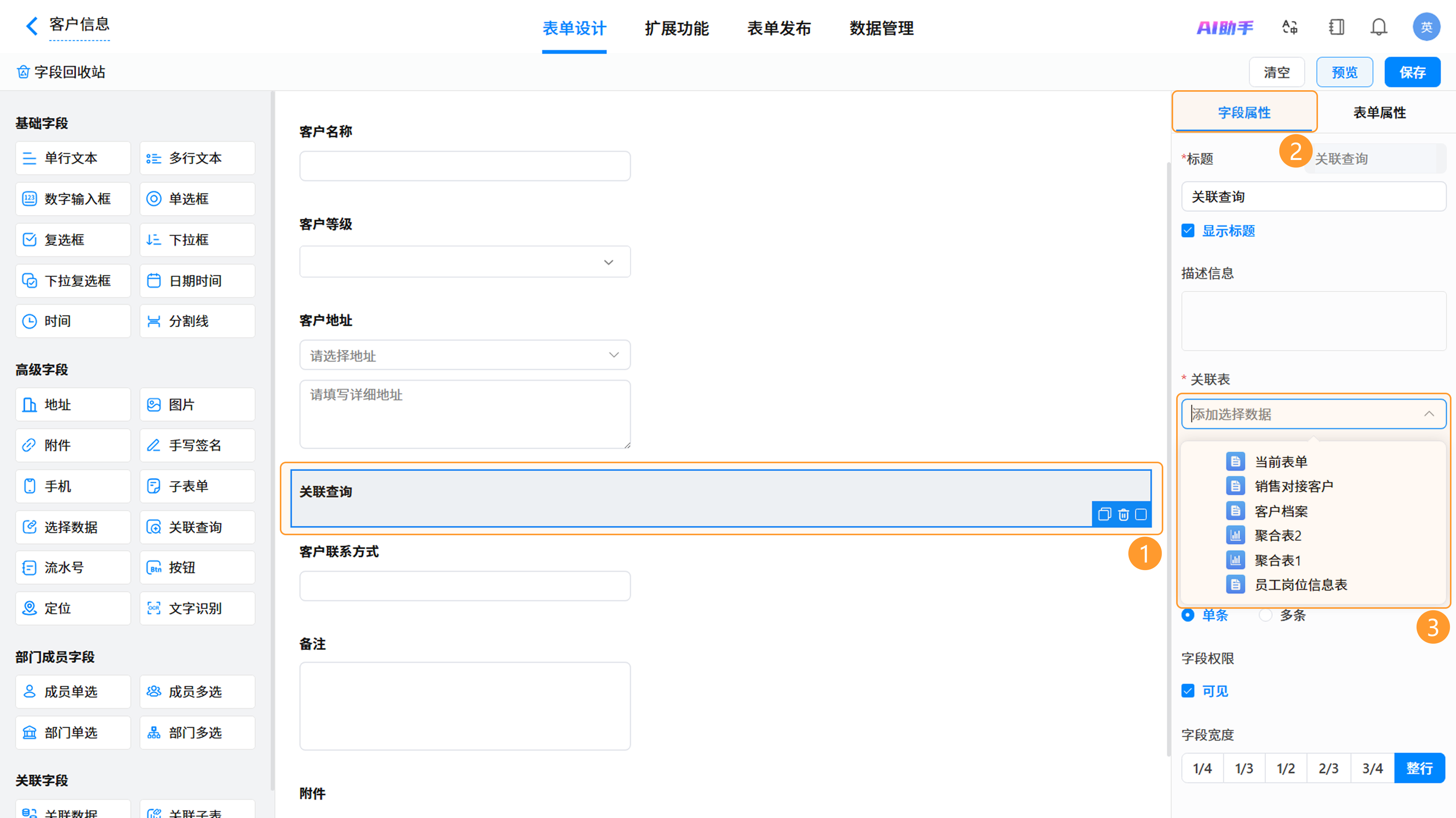Viewport: 1456px width, 818px height.
Task: Select the 分割线 field widget
Action: pyautogui.click(x=197, y=321)
